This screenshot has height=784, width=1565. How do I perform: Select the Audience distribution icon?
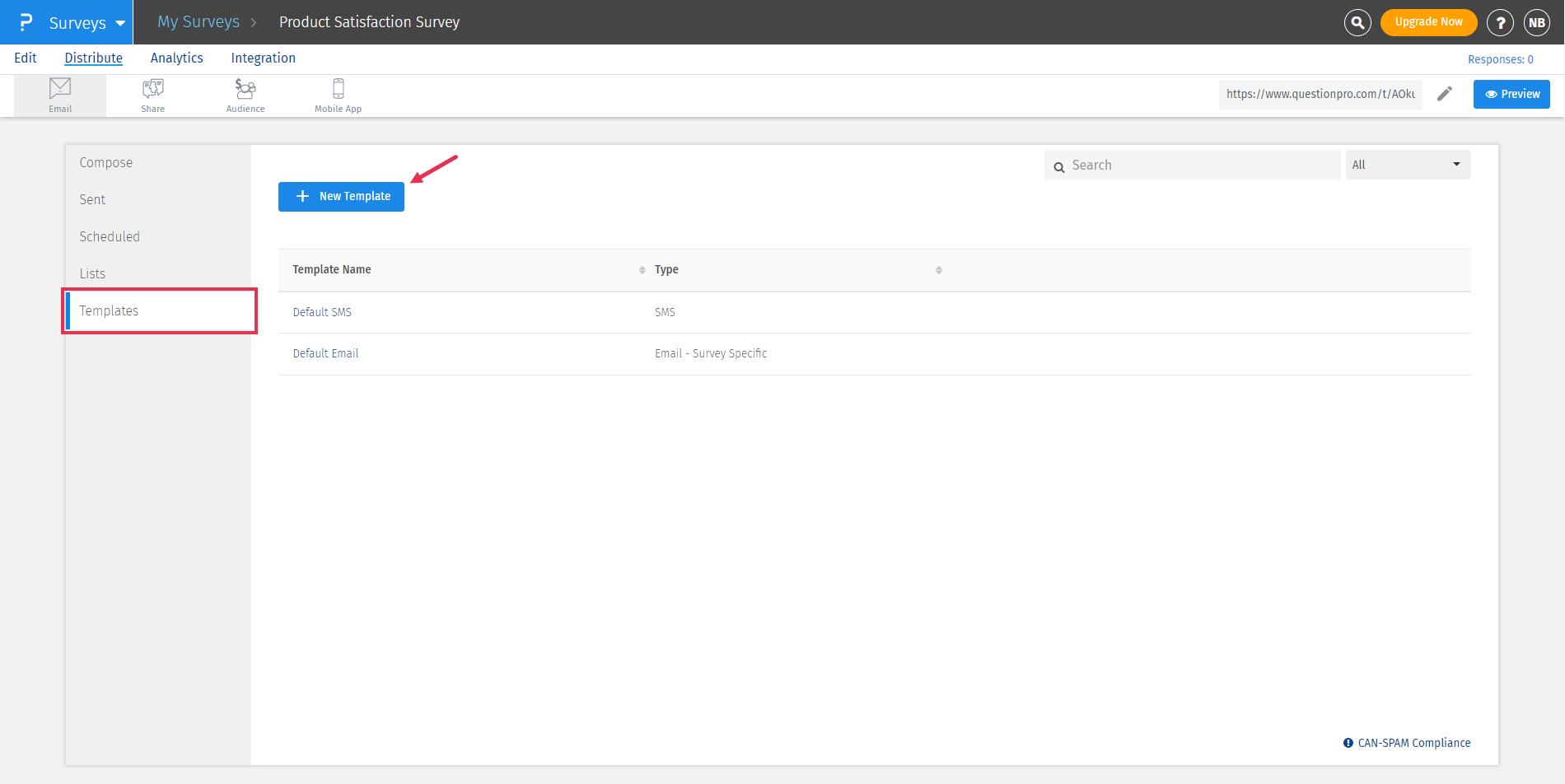pyautogui.click(x=245, y=96)
